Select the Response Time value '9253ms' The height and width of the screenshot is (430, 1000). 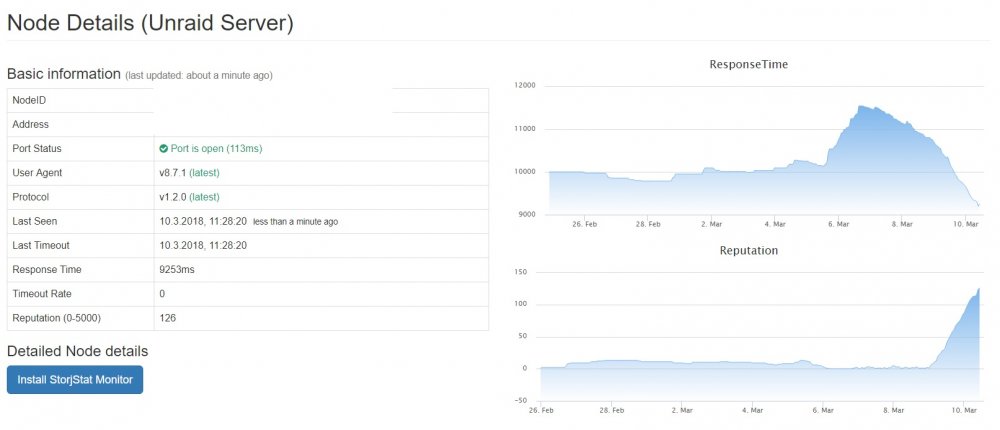click(177, 270)
